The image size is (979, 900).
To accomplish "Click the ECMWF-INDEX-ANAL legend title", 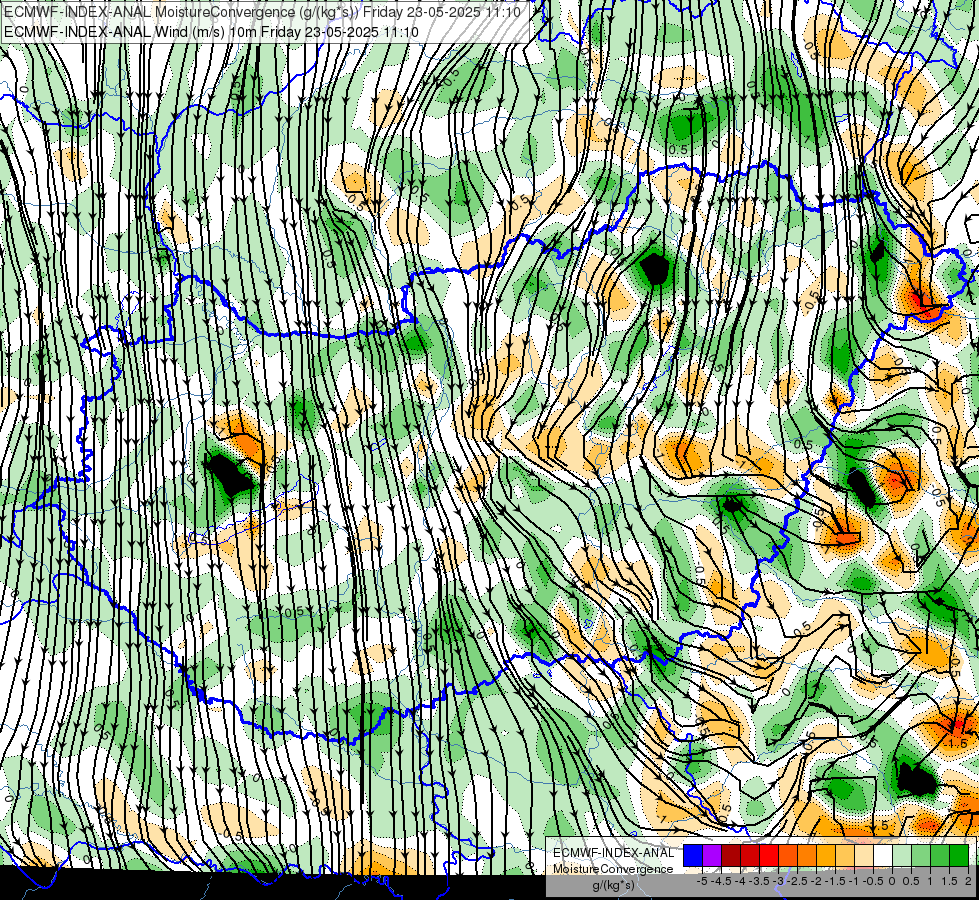I will click(614, 853).
